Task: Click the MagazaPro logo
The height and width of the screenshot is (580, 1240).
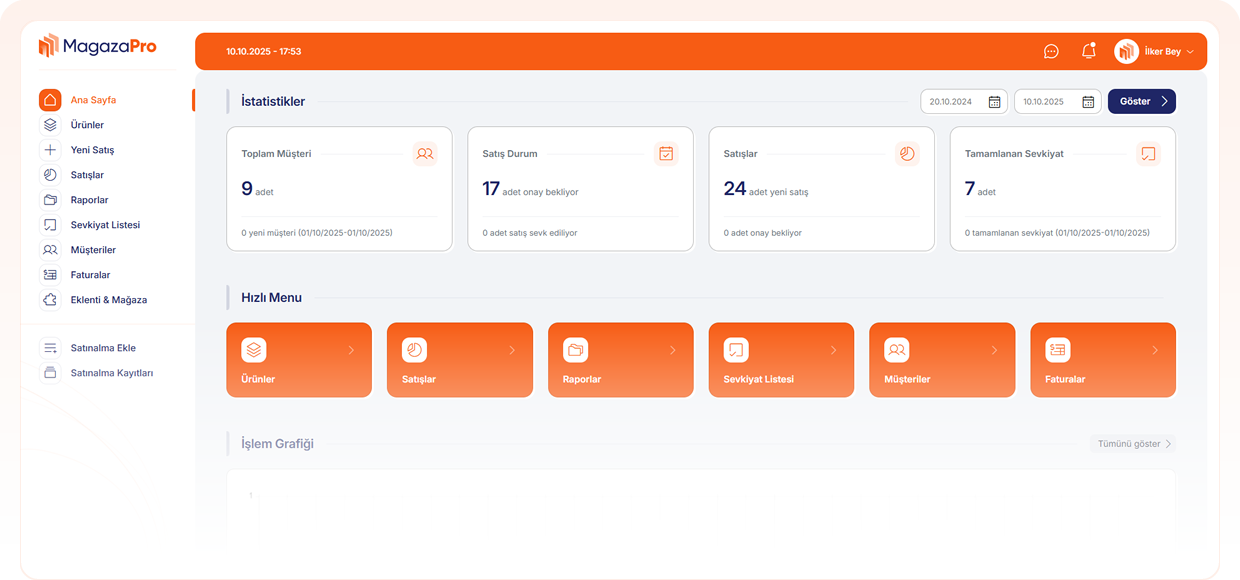Action: [x=97, y=46]
